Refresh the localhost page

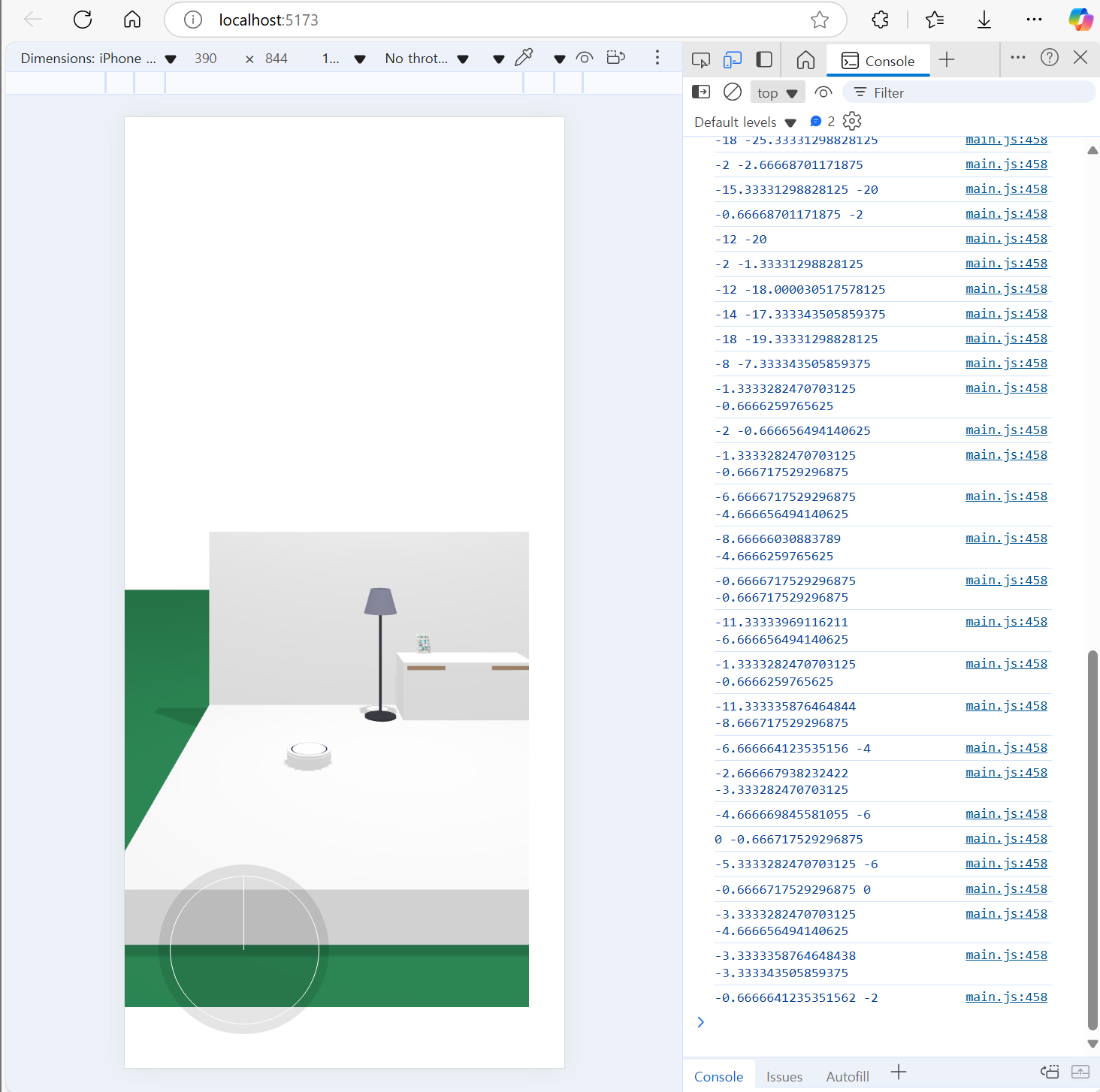click(83, 20)
